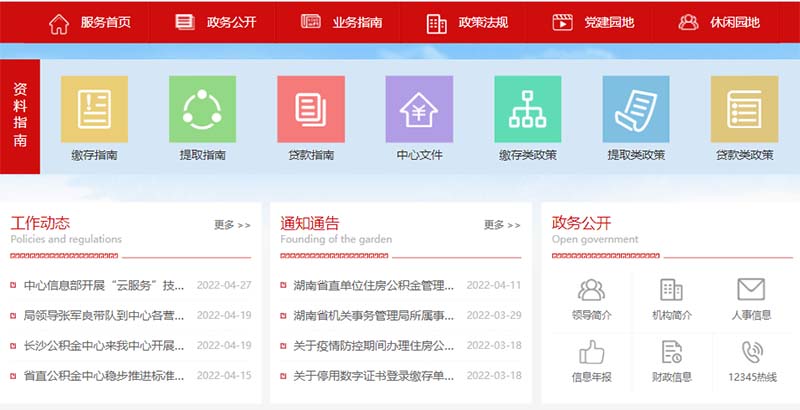Screen dimensions: 800x410
Task: Open notice 关于疫情防控期间办理住房公...
Action: 373,345
